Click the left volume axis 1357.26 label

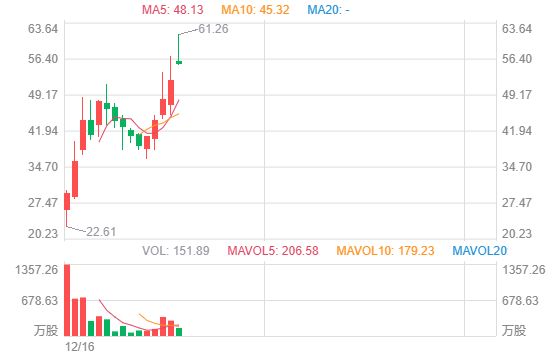pos(36,270)
